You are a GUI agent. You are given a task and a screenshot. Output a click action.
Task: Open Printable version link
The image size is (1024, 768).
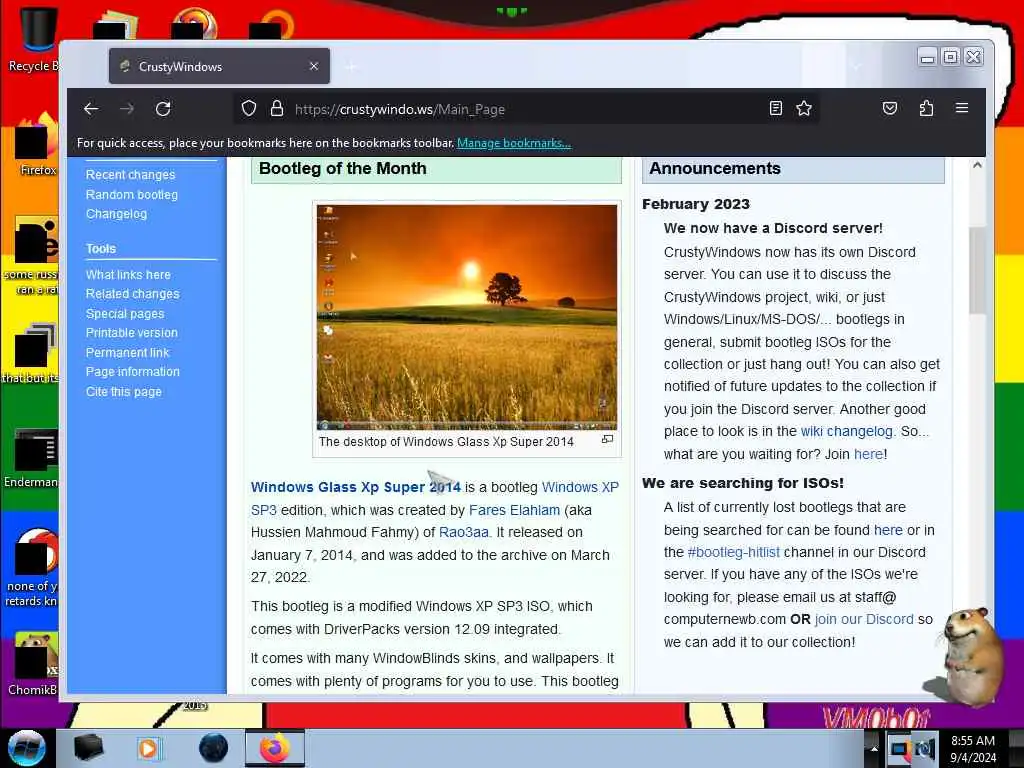tap(132, 332)
